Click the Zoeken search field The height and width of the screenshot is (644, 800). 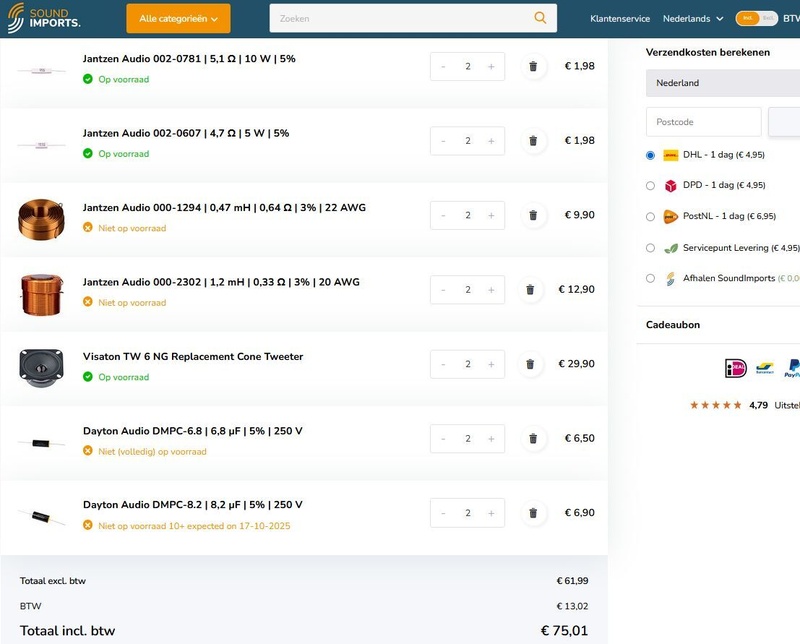tap(401, 18)
